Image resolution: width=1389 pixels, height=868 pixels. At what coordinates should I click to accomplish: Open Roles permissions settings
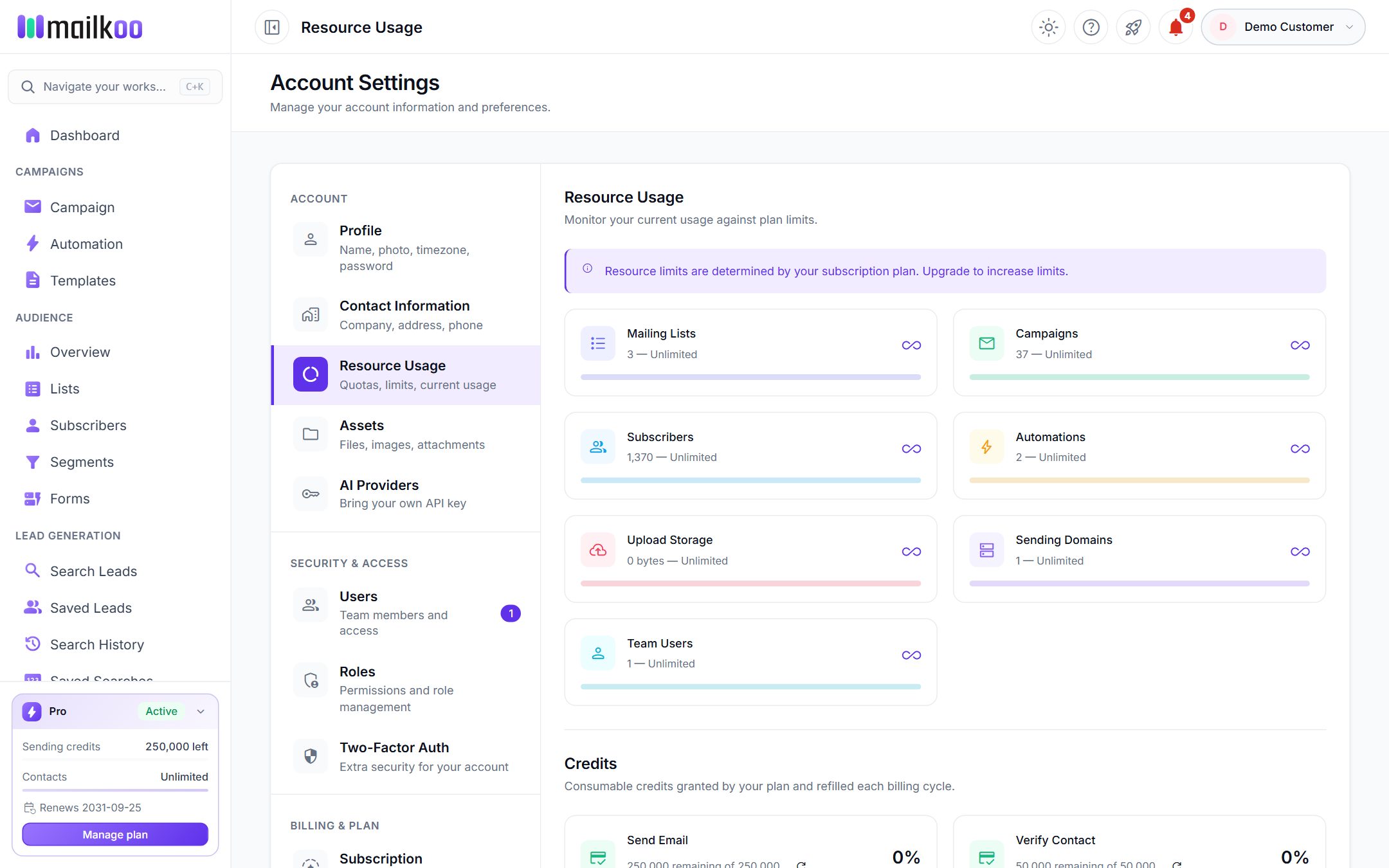(x=406, y=689)
